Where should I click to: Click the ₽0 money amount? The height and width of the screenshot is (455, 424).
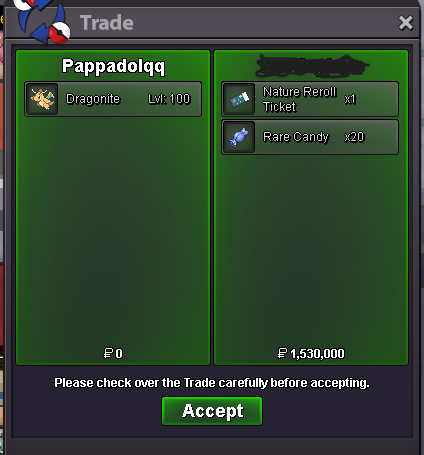pos(113,353)
